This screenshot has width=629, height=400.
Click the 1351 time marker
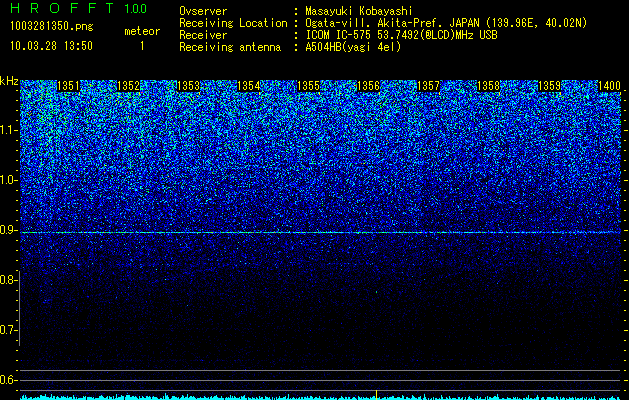(x=69, y=86)
